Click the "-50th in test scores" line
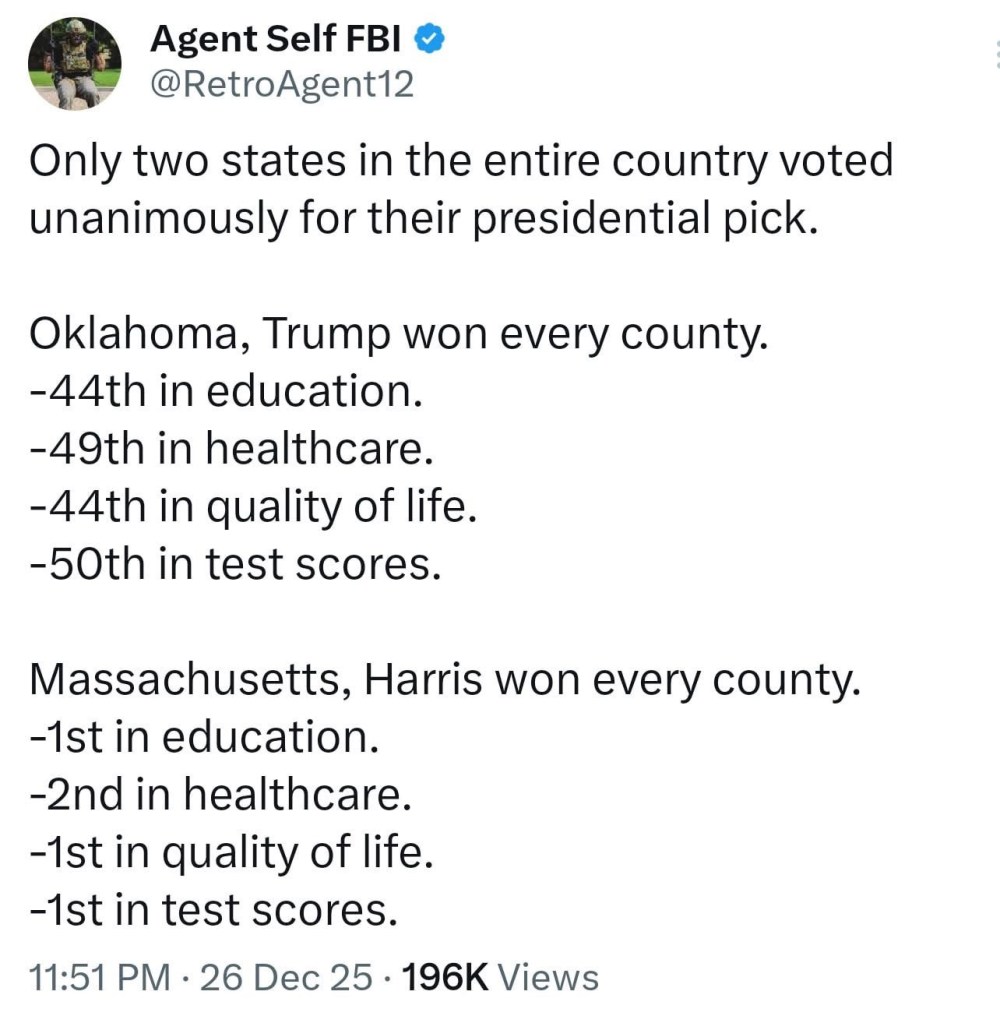 tap(236, 565)
